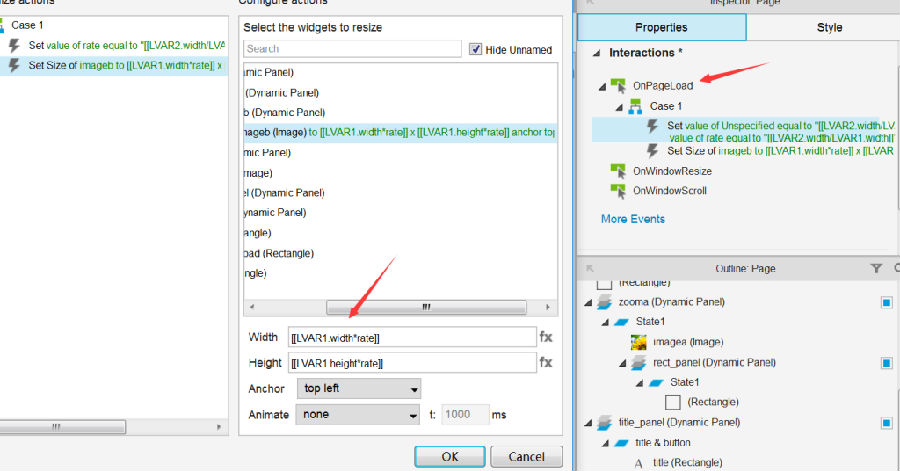
Task: Click the filter icon in Outline panel header
Action: pyautogui.click(x=876, y=268)
